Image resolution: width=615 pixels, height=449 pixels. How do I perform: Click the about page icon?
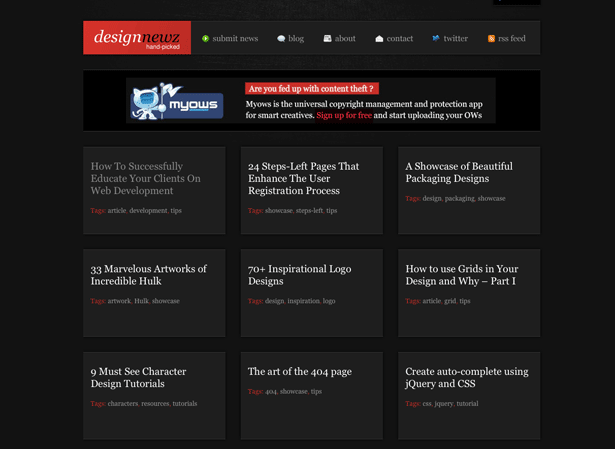[x=327, y=39]
